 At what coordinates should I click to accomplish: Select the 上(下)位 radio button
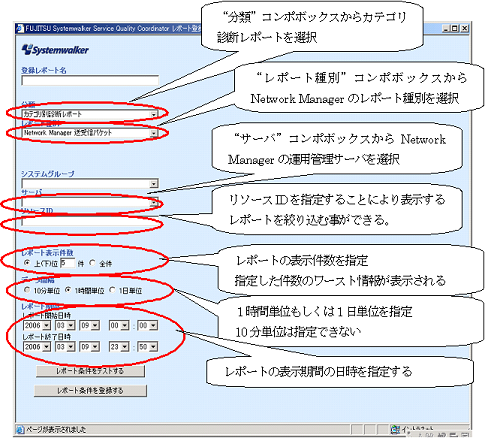coord(27,263)
